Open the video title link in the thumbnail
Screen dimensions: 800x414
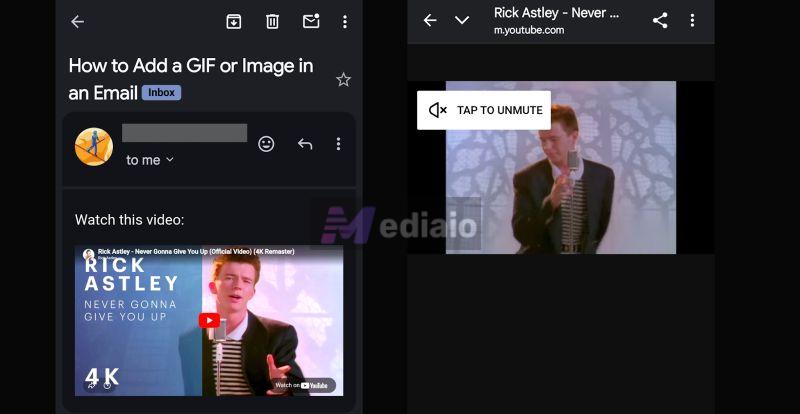pos(196,252)
